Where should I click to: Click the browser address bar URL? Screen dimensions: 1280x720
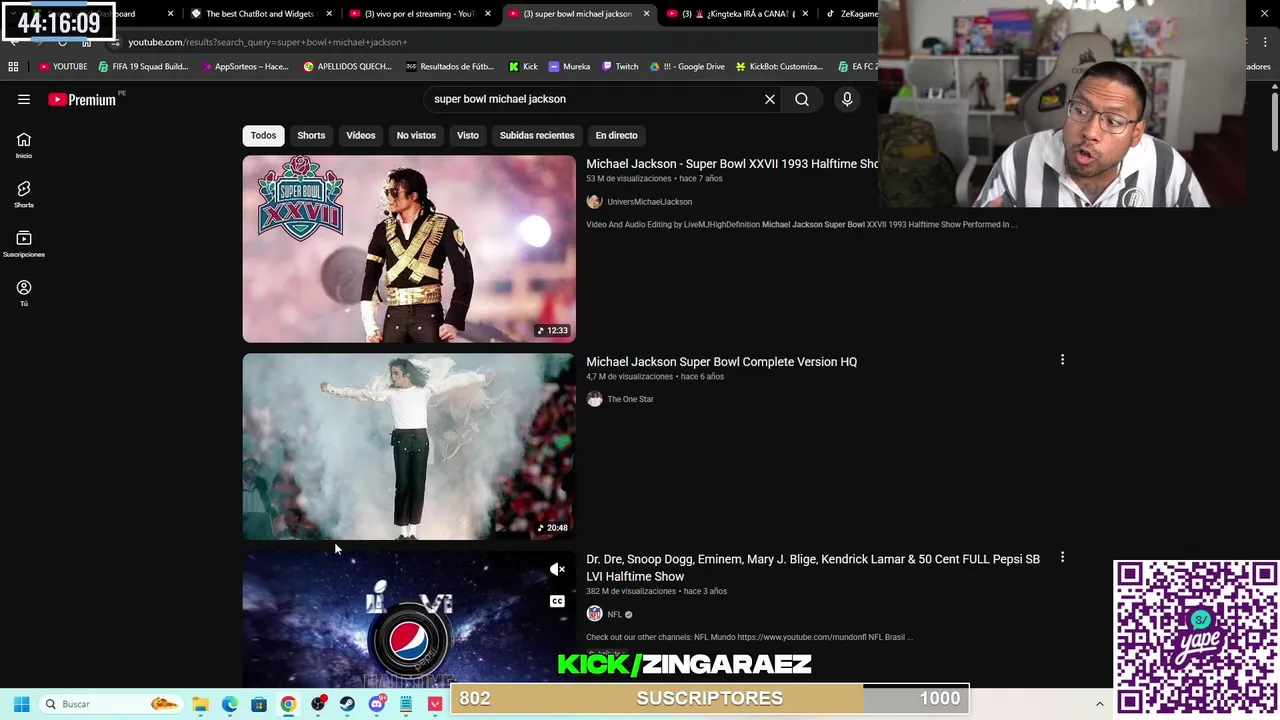(267, 42)
